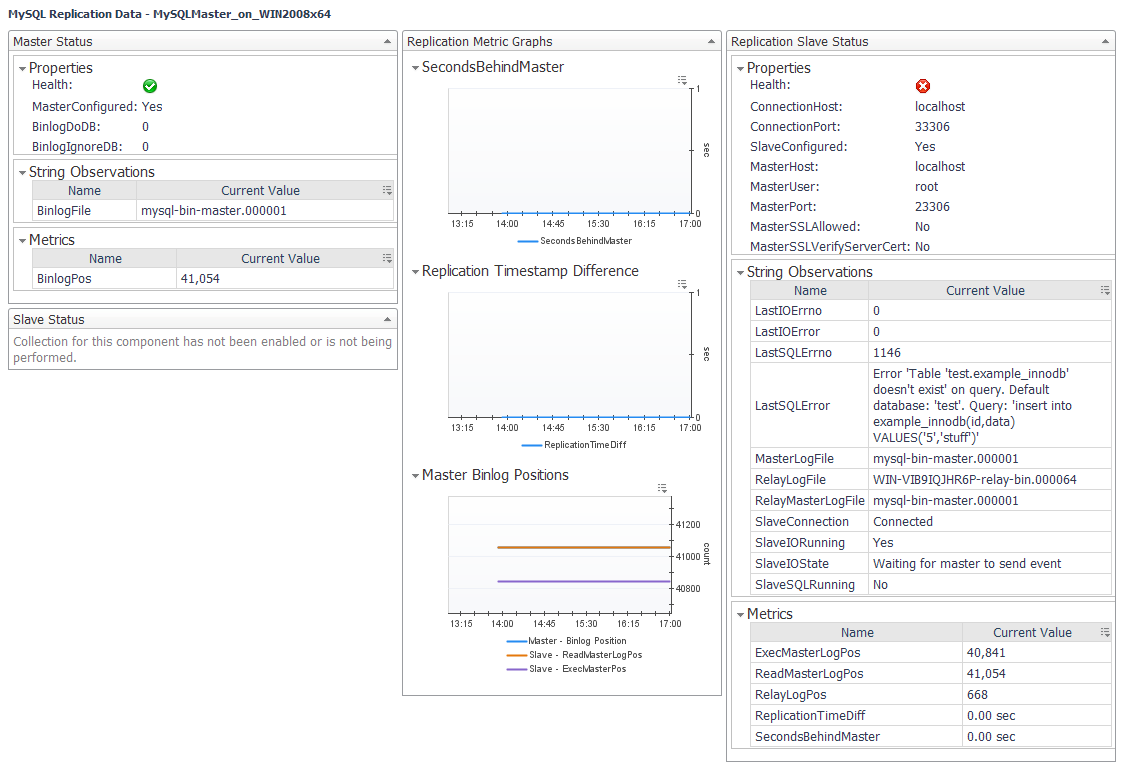Open the SecondsBehindMaster graph options icon
The width and height of the screenshot is (1123, 780).
682,80
